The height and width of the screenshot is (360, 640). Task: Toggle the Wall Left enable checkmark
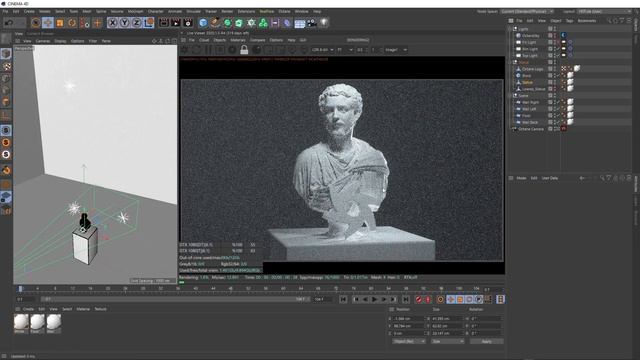558,109
